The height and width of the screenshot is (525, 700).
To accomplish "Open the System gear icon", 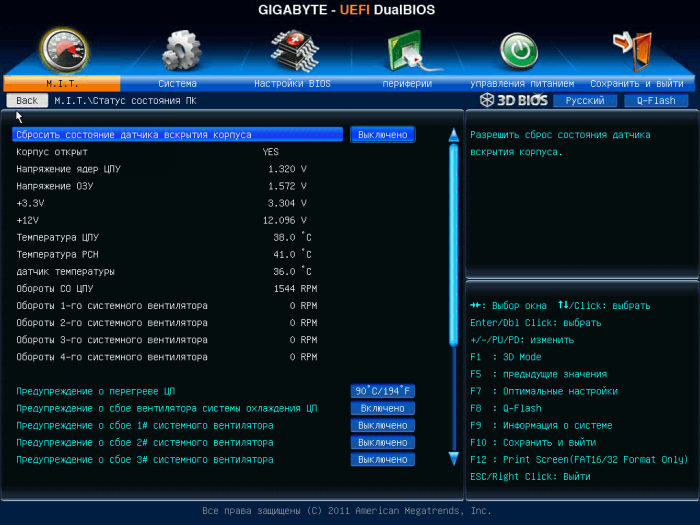I will (180, 48).
